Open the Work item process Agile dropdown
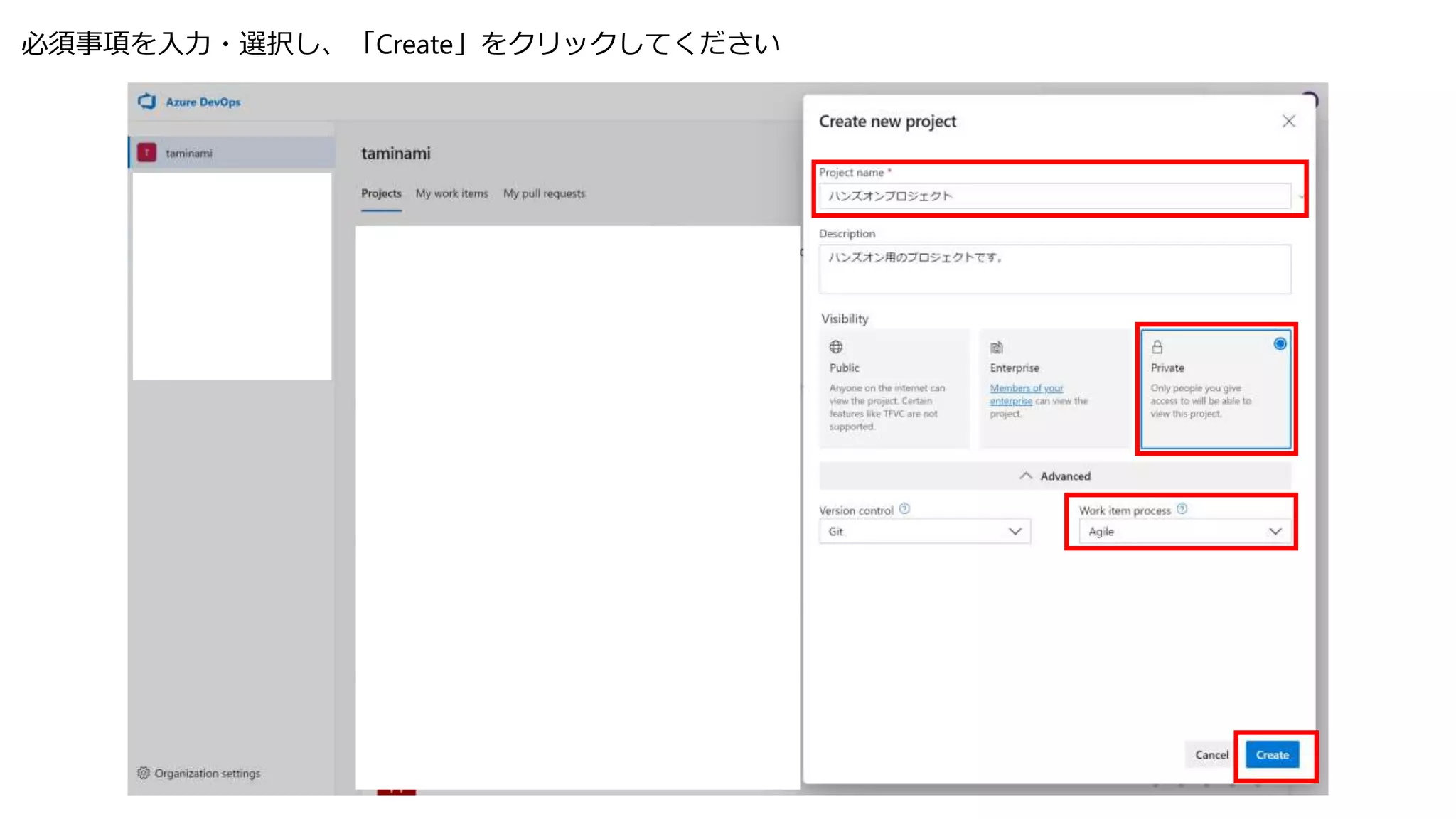The image size is (1456, 819). coord(1185,532)
